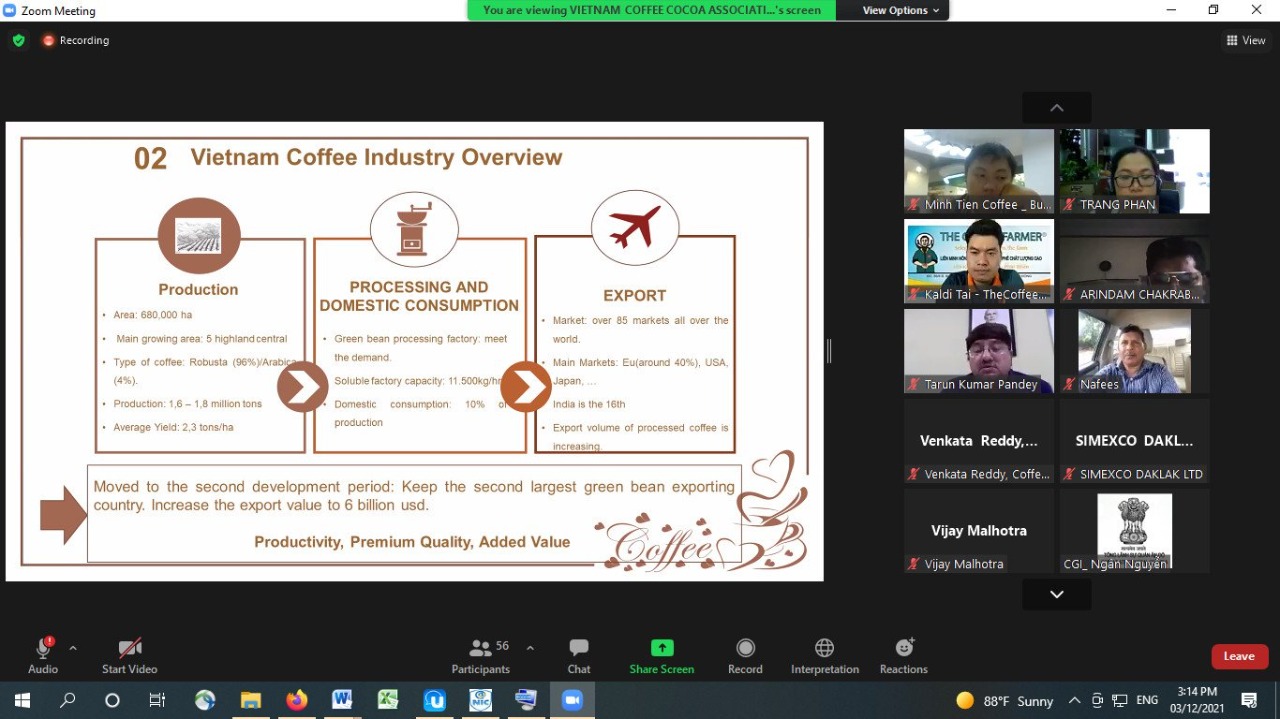Click the coffee grinder icon on the slide
Screen dimensions: 1280x719
point(414,228)
